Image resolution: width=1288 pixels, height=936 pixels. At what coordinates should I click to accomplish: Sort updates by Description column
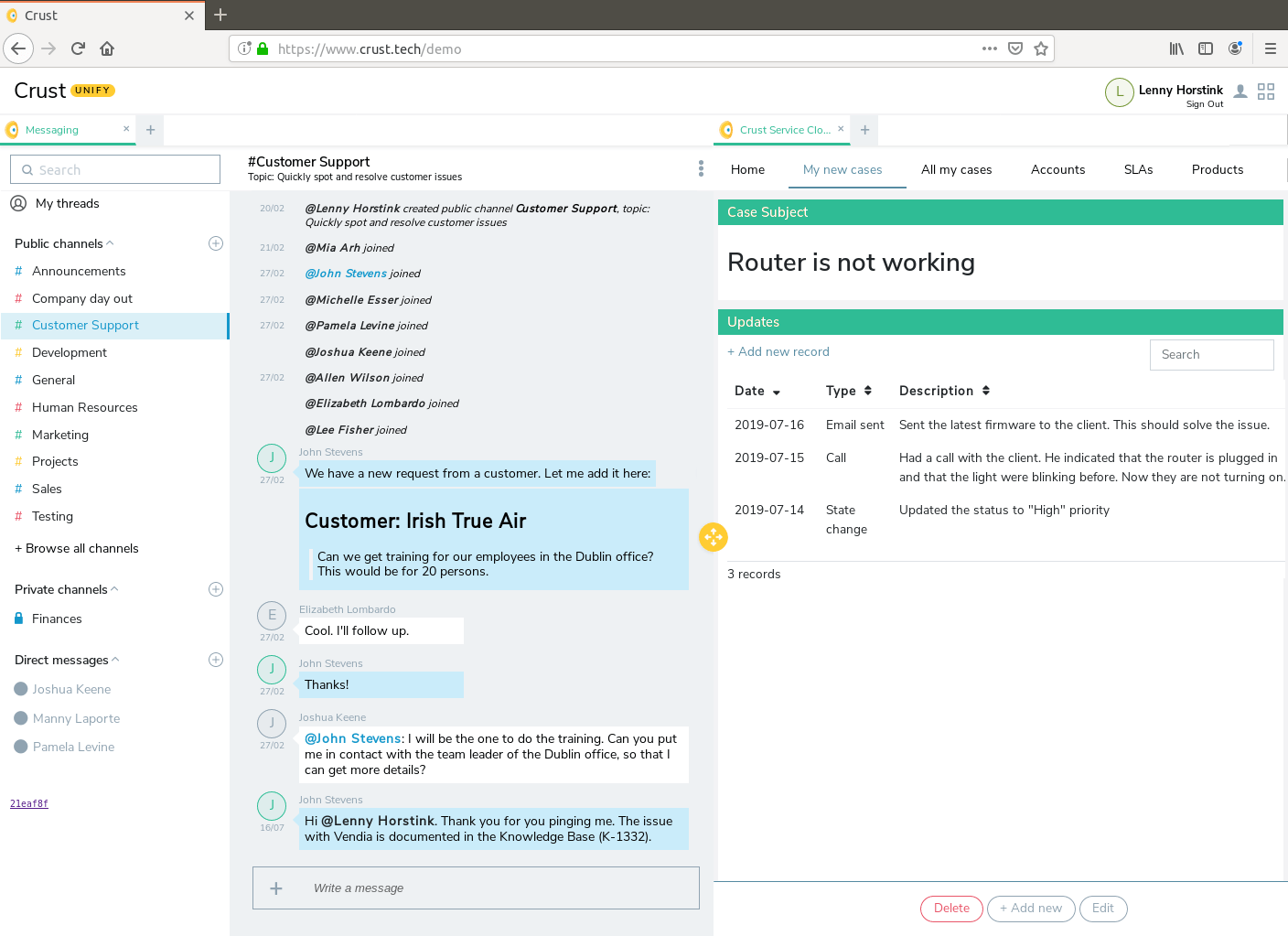point(944,391)
